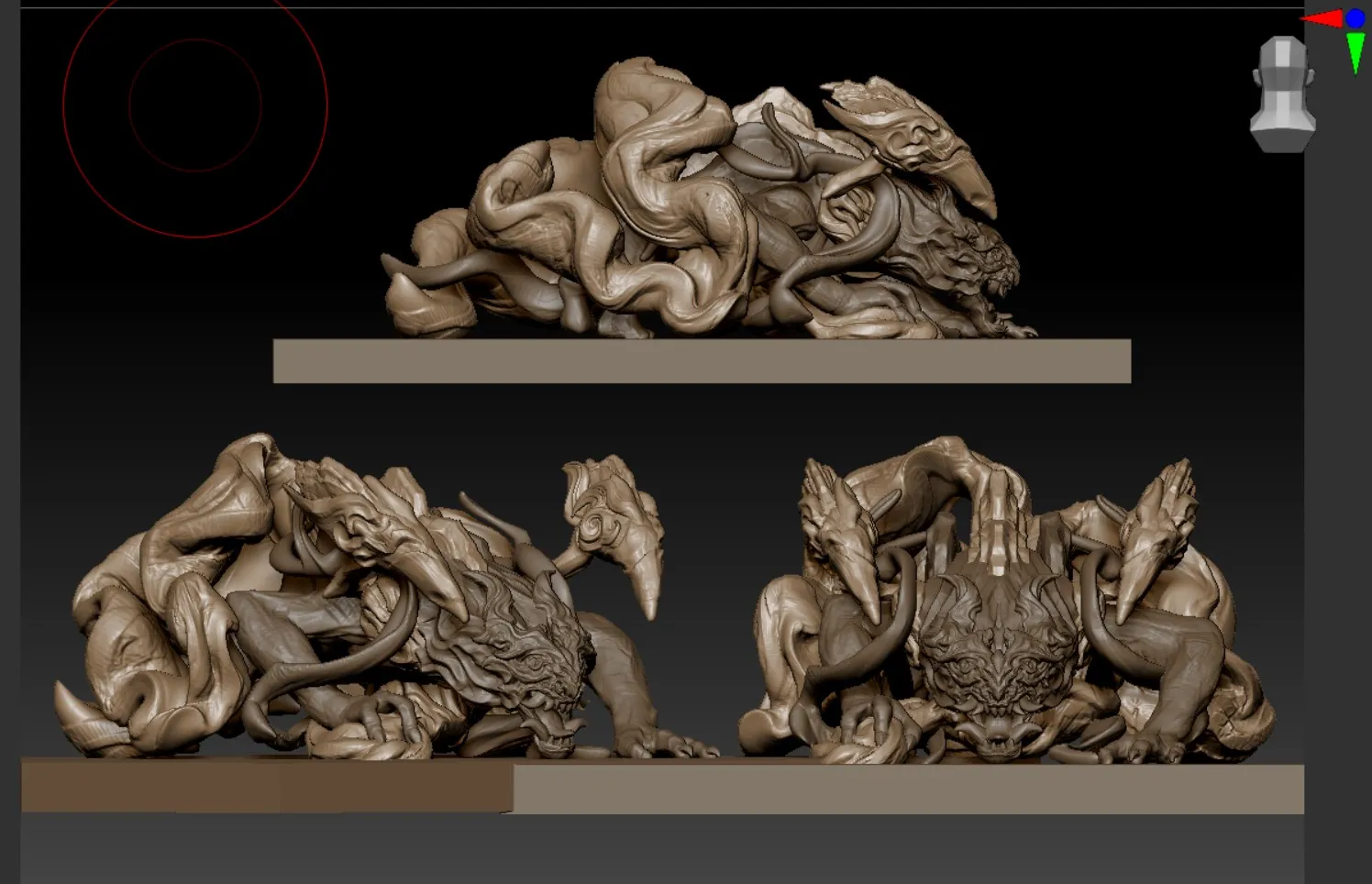Viewport: 1372px width, 884px height.
Task: Click the red X-axis cone indicator
Action: (1322, 18)
